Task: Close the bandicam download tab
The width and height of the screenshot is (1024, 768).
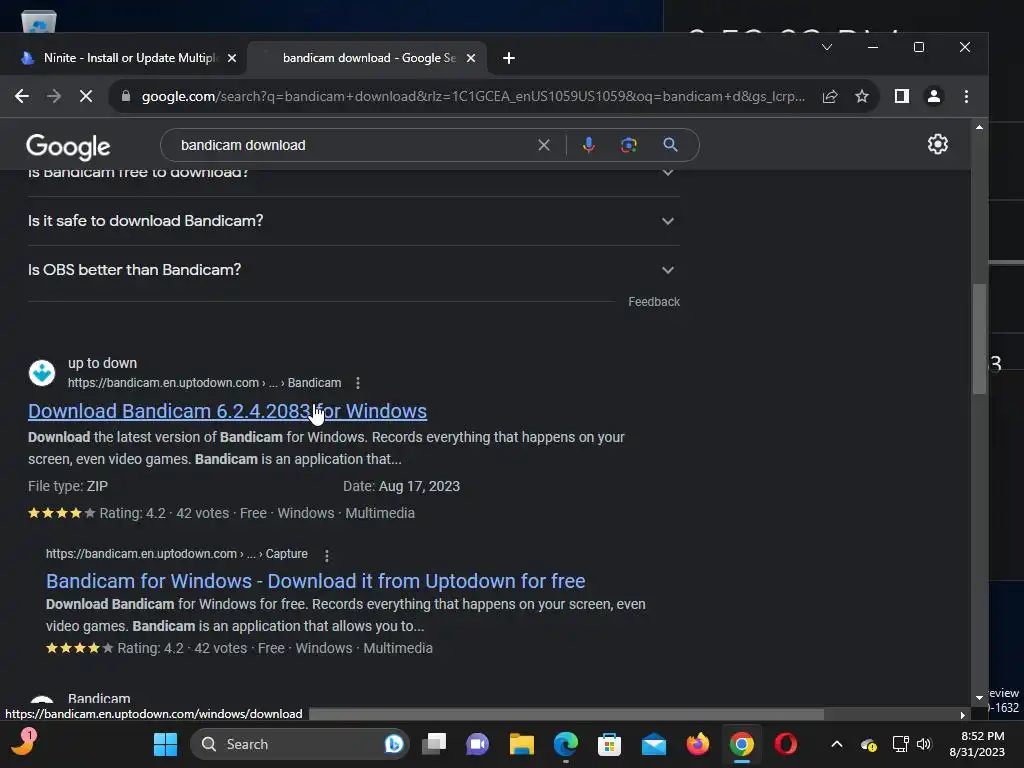Action: coord(471,58)
